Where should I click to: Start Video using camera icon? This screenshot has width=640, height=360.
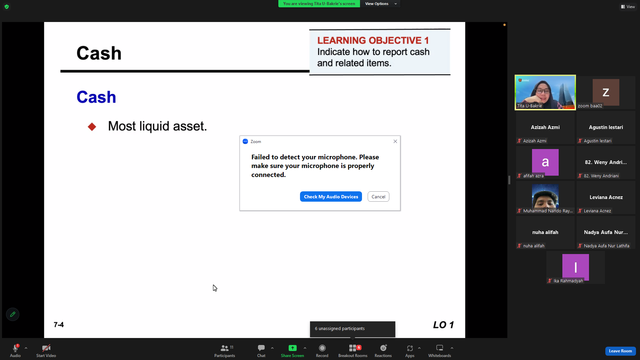46,350
